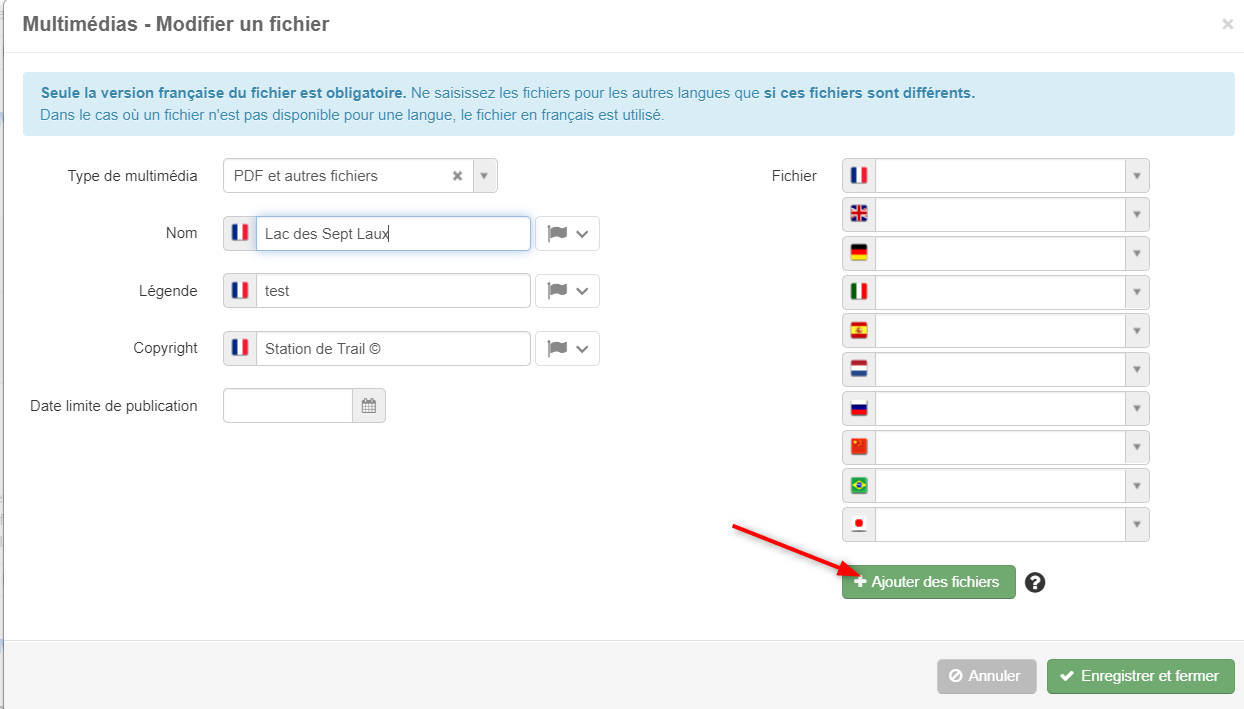Screen dimensions: 1244x709
Task: Close the Modifier un fichier dialog
Action: point(1228,24)
